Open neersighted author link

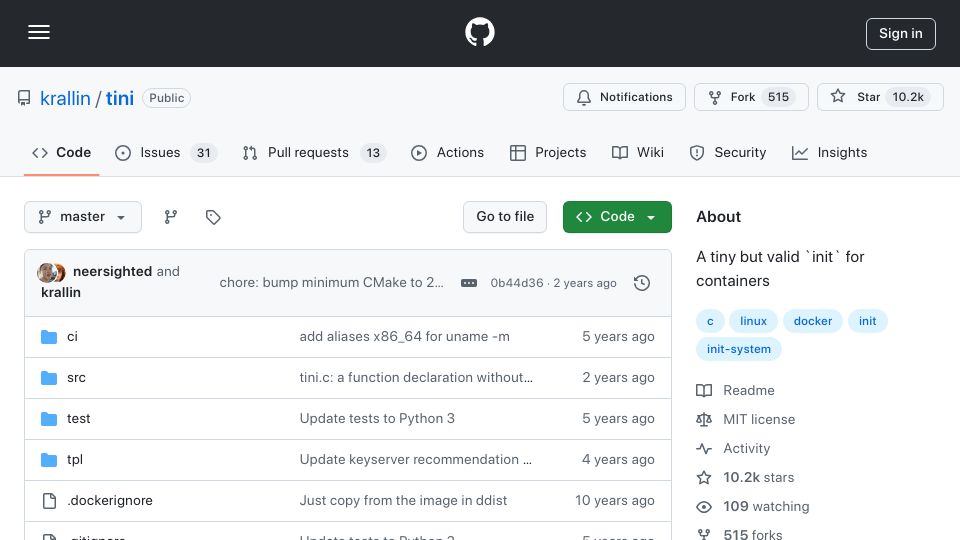click(112, 271)
